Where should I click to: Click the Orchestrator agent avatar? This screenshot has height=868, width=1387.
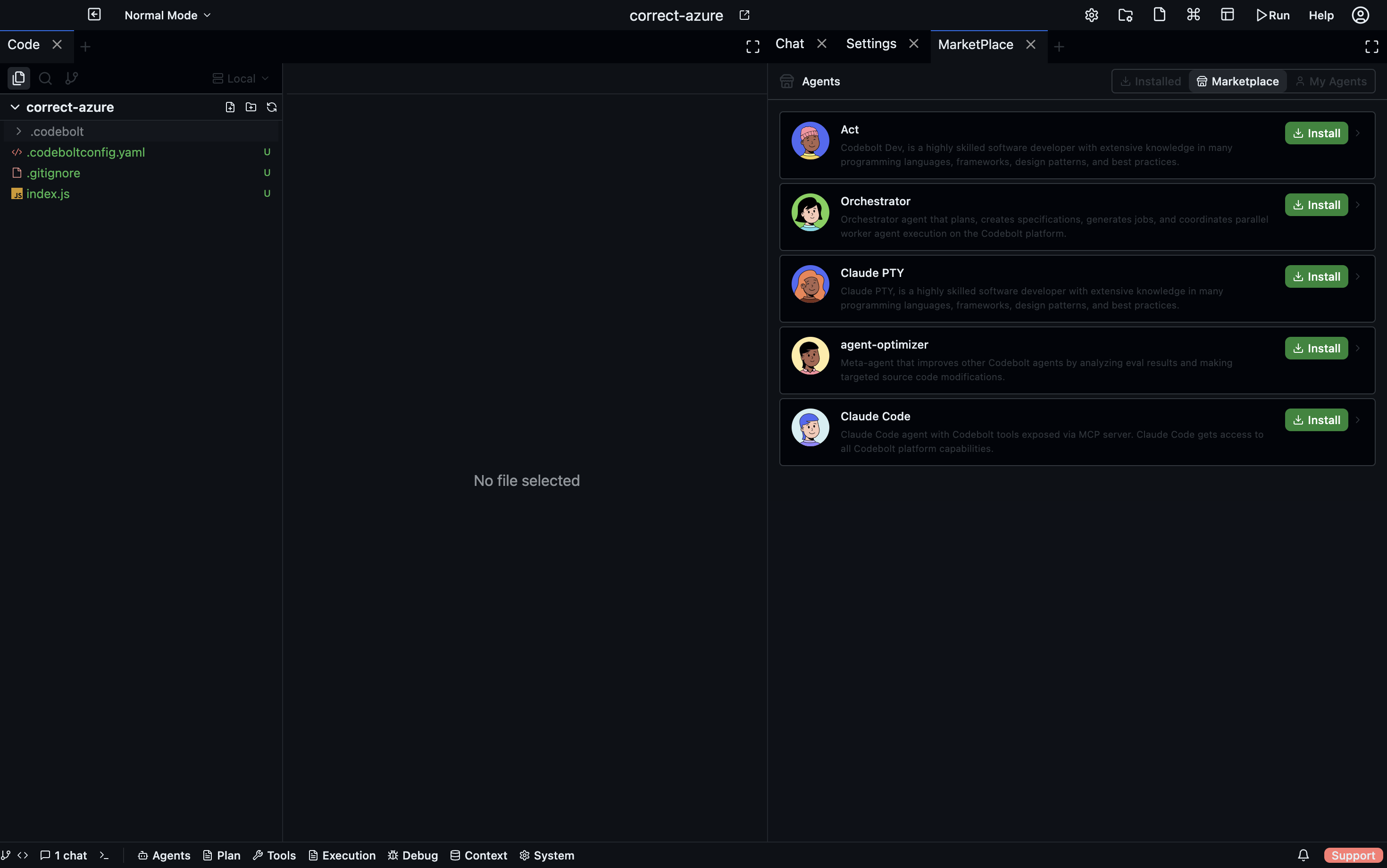pyautogui.click(x=810, y=212)
